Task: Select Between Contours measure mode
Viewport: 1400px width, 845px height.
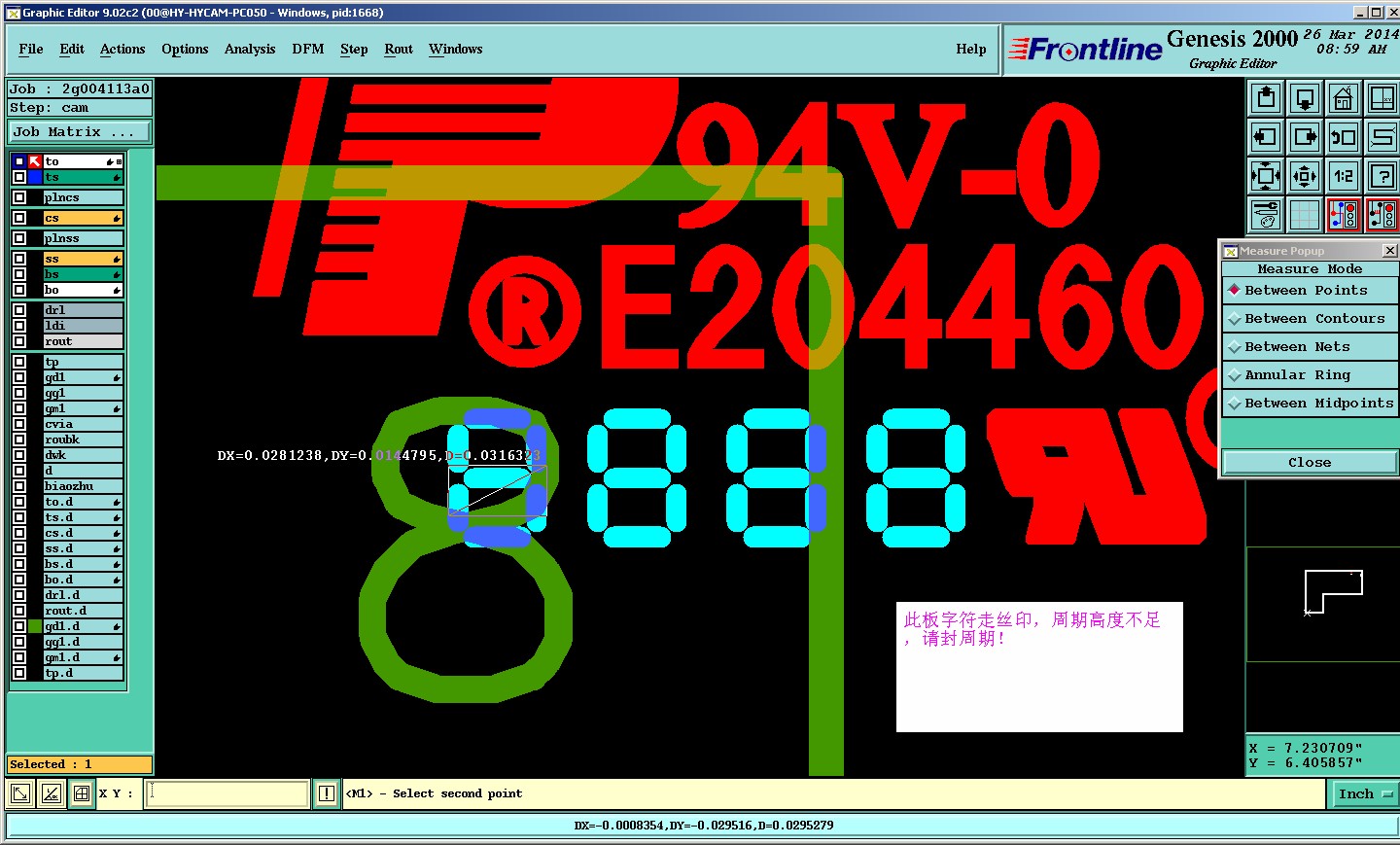Action: coord(1310,318)
